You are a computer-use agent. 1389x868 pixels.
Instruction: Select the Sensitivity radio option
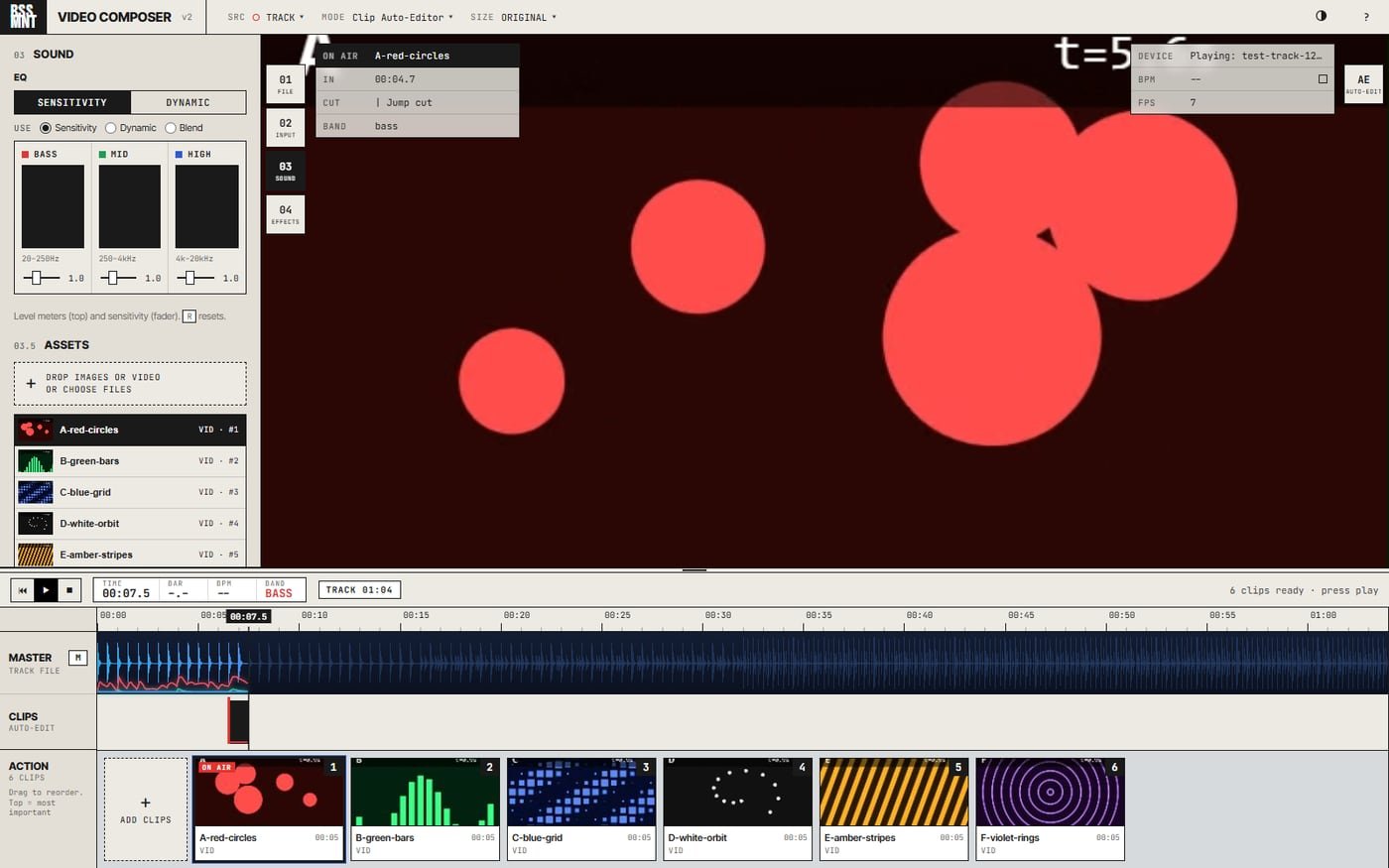[x=46, y=128]
